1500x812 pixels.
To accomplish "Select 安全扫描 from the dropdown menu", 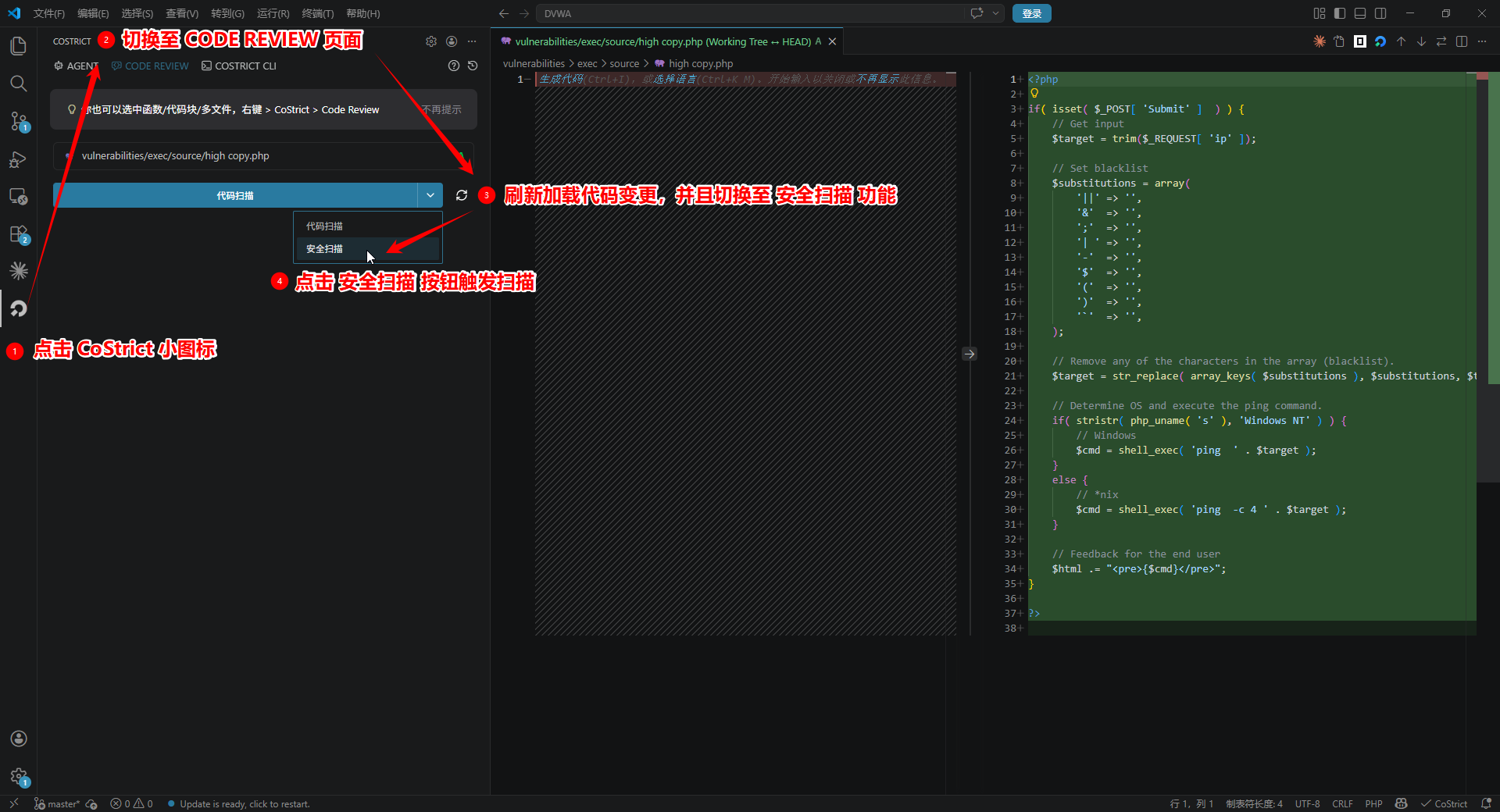I will pyautogui.click(x=325, y=249).
